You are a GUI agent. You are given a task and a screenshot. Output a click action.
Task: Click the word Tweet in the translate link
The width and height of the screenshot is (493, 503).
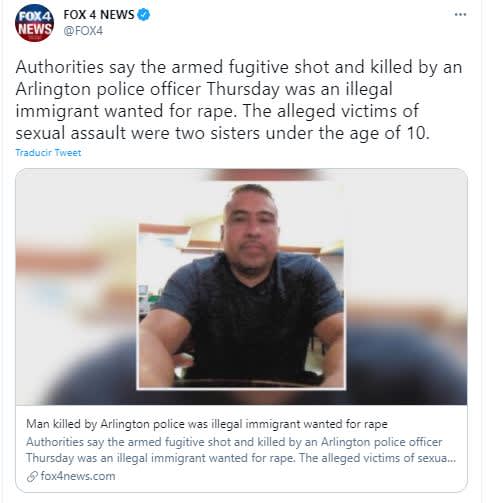68,153
